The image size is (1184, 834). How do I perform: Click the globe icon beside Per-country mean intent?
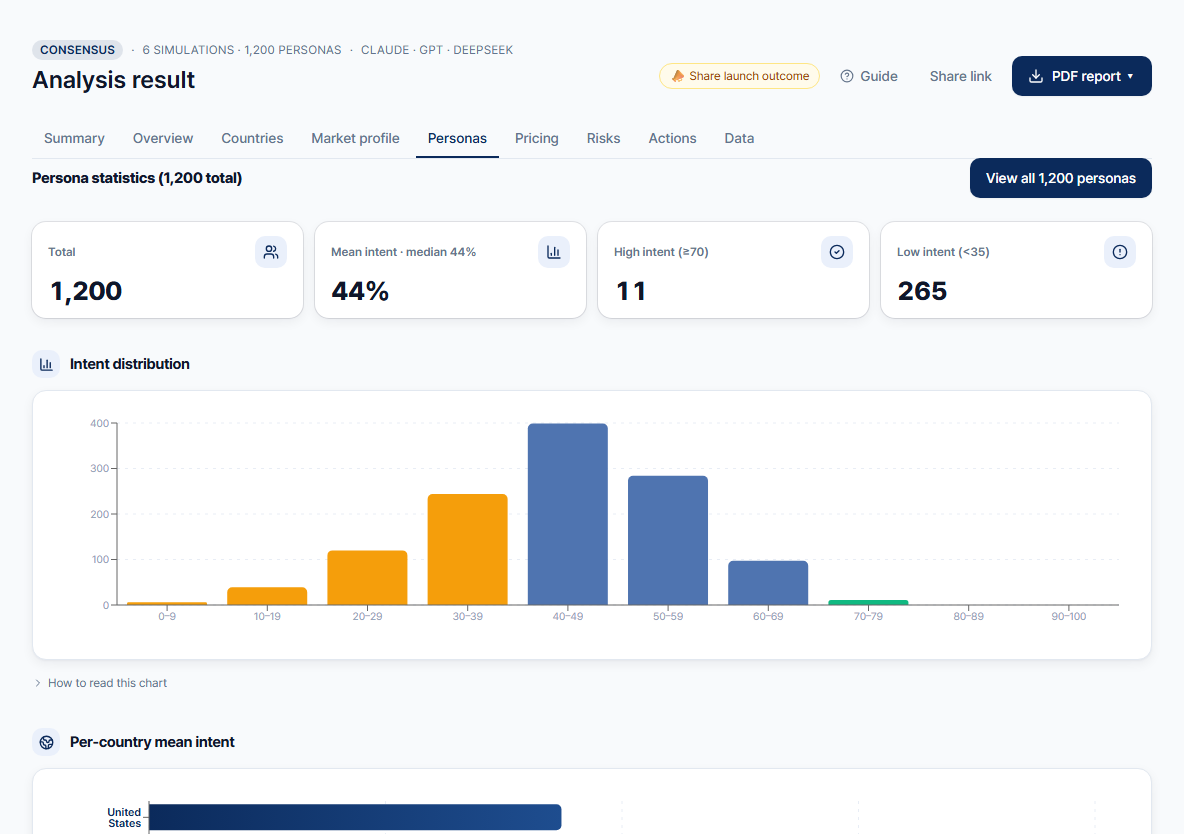(x=46, y=742)
